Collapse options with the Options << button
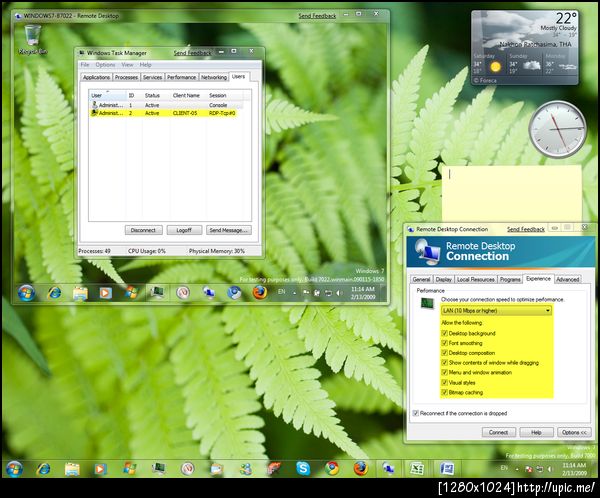The width and height of the screenshot is (600, 498). coord(574,432)
